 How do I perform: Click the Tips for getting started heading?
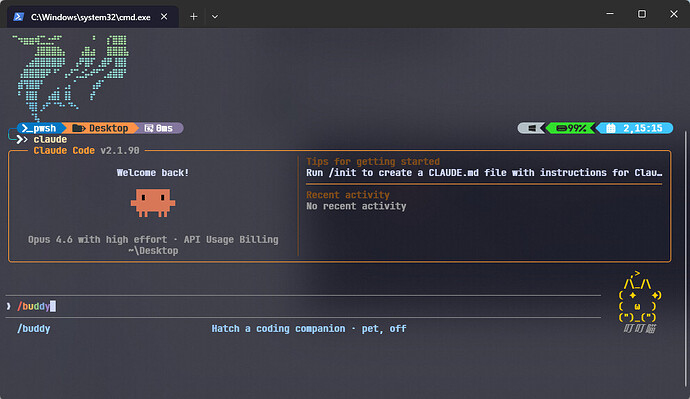coord(373,161)
